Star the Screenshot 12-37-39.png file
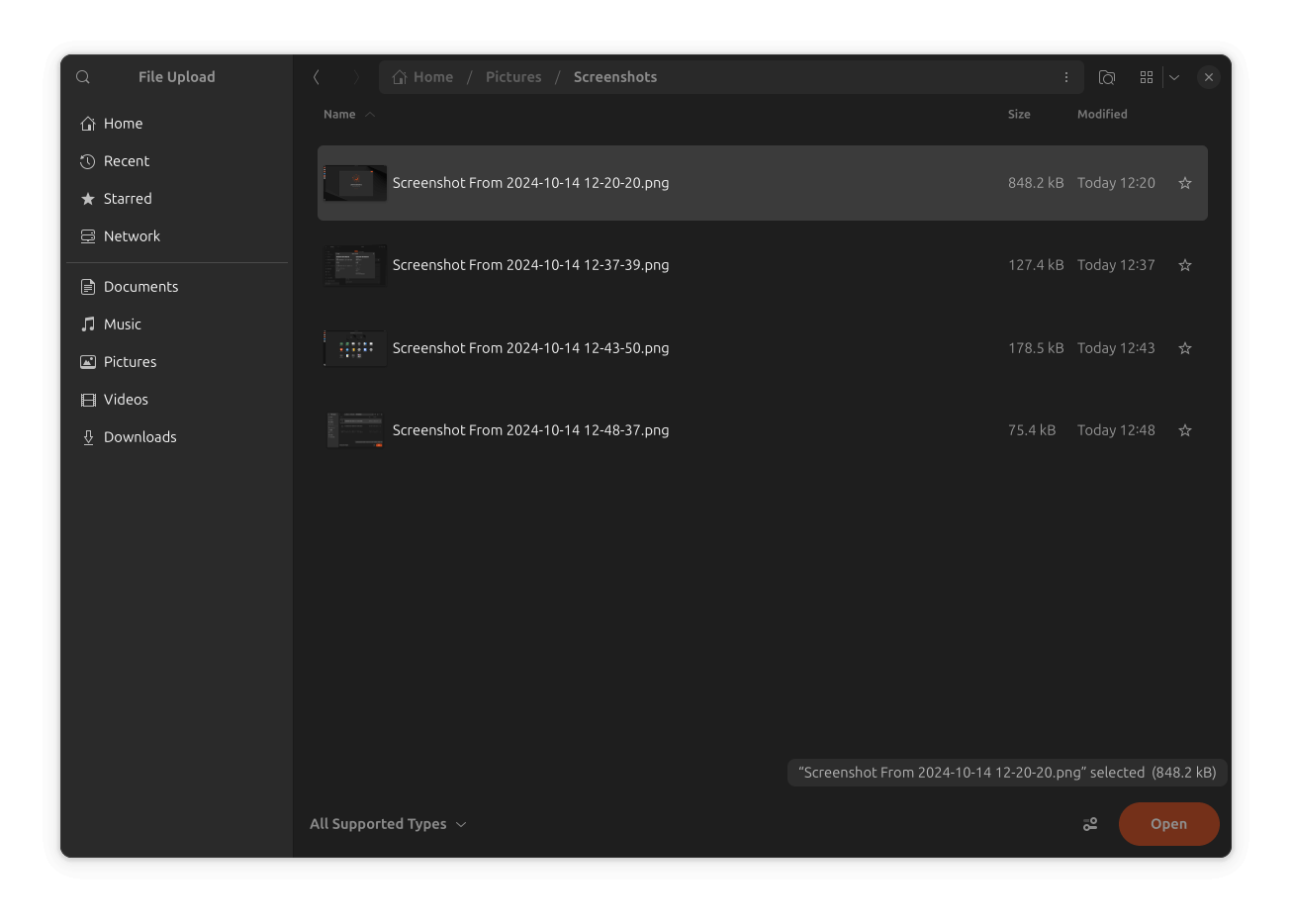Image resolution: width=1292 pixels, height=924 pixels. (1184, 265)
